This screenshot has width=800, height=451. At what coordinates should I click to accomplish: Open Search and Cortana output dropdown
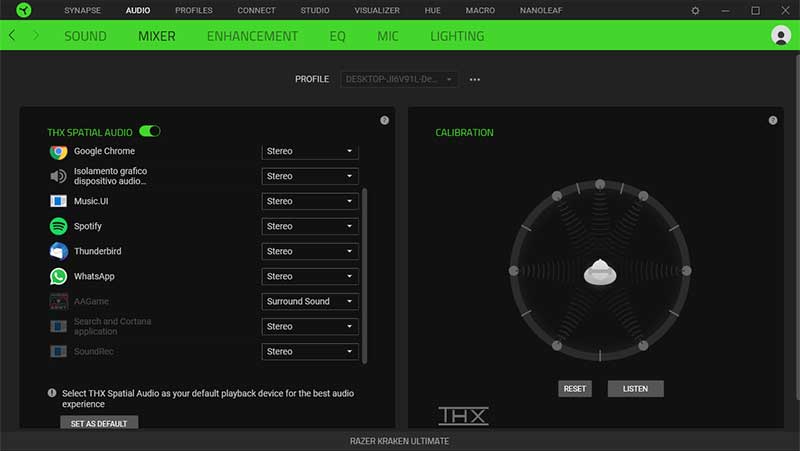310,326
